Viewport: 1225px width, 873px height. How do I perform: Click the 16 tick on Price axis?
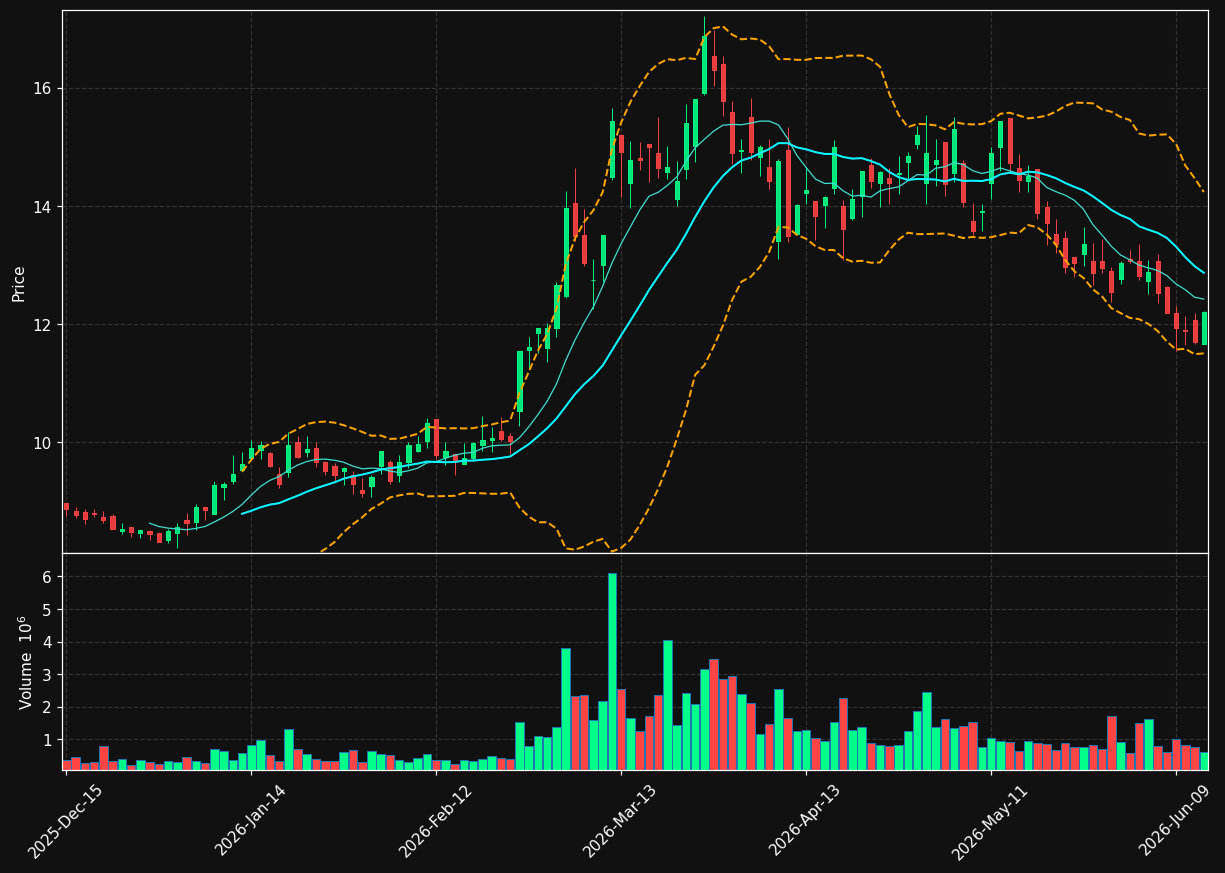point(43,89)
